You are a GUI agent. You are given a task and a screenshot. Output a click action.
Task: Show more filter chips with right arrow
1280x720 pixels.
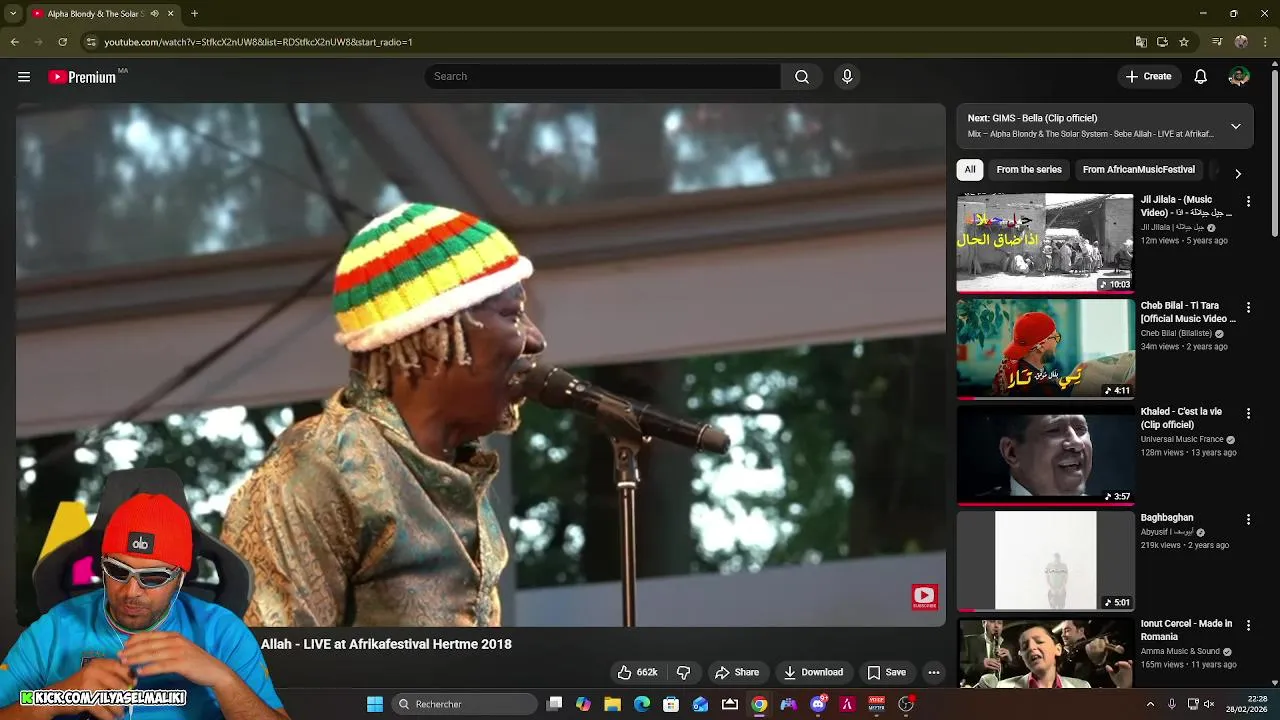[1238, 173]
